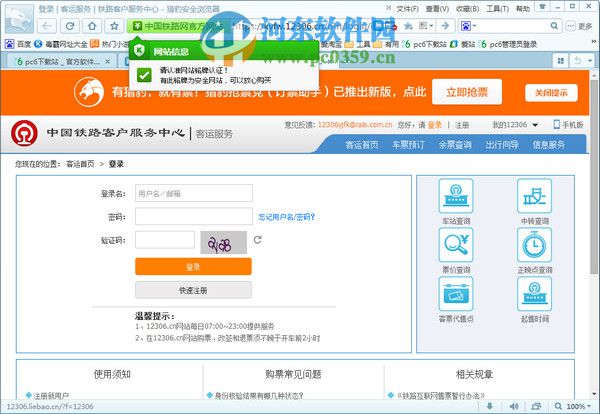Toggle the sound speaker icon in status bar

click(514, 406)
